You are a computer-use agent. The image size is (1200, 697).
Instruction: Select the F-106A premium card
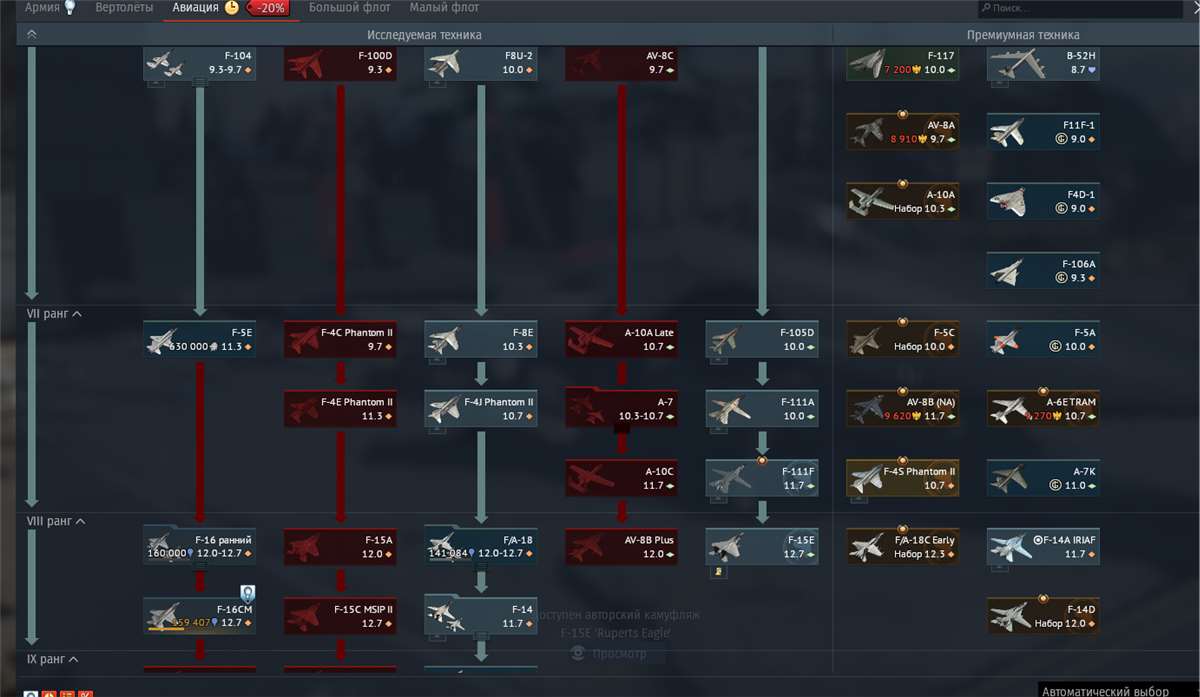click(1043, 271)
